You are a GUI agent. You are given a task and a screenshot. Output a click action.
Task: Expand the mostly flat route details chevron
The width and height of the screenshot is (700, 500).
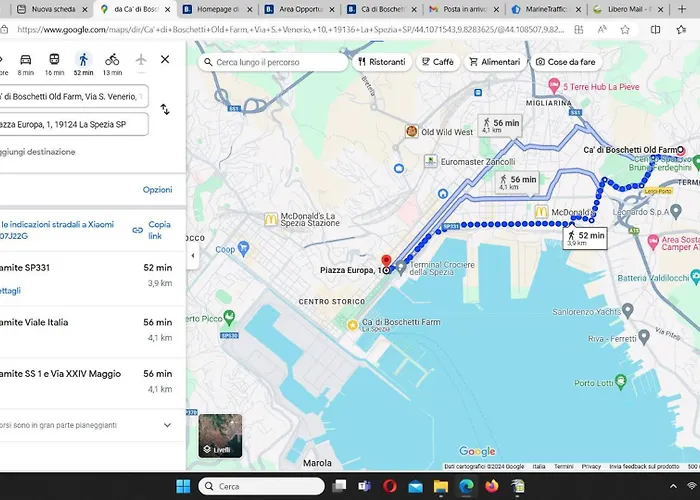click(x=166, y=424)
